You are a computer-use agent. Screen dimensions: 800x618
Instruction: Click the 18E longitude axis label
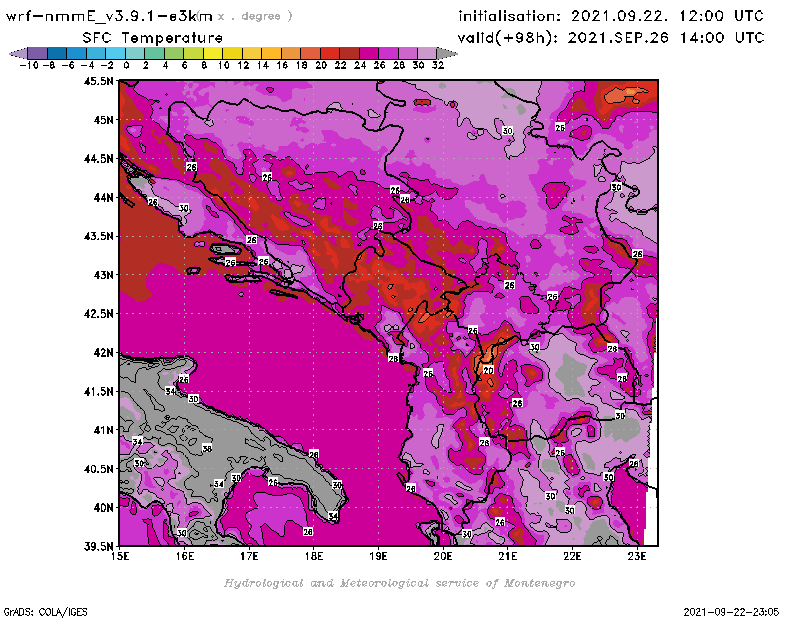coord(314,556)
